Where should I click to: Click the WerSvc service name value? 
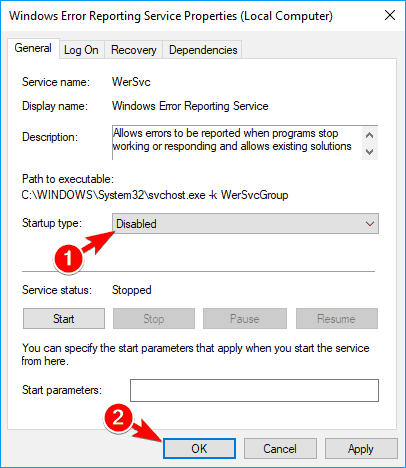(x=131, y=82)
